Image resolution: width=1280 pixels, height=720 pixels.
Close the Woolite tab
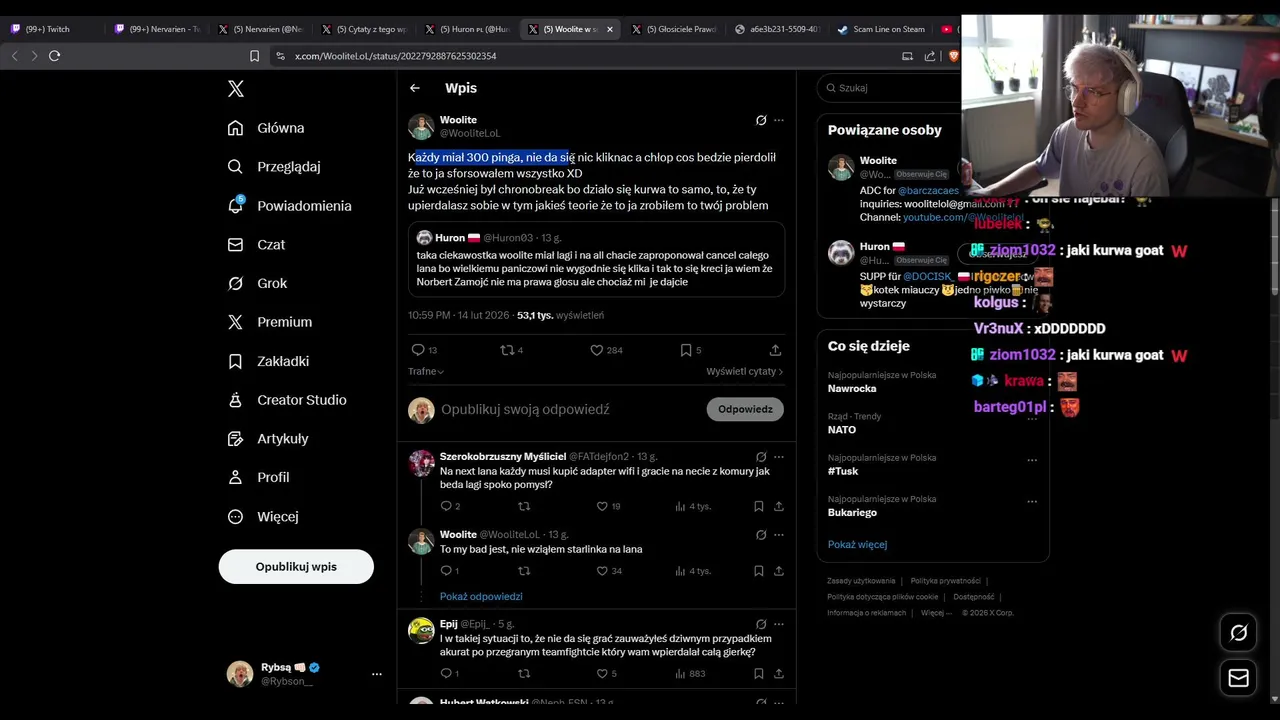click(x=610, y=29)
